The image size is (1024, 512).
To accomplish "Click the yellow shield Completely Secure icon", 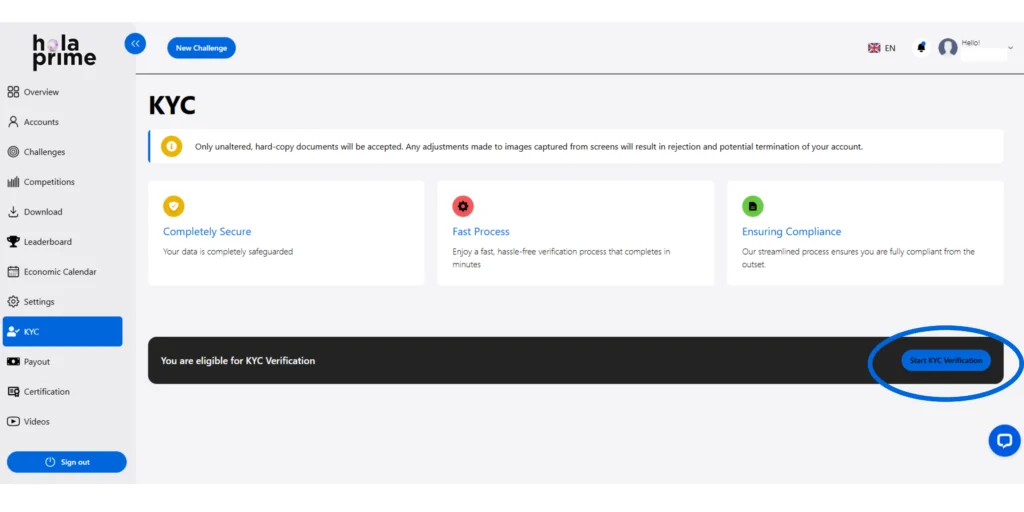I will click(x=174, y=206).
